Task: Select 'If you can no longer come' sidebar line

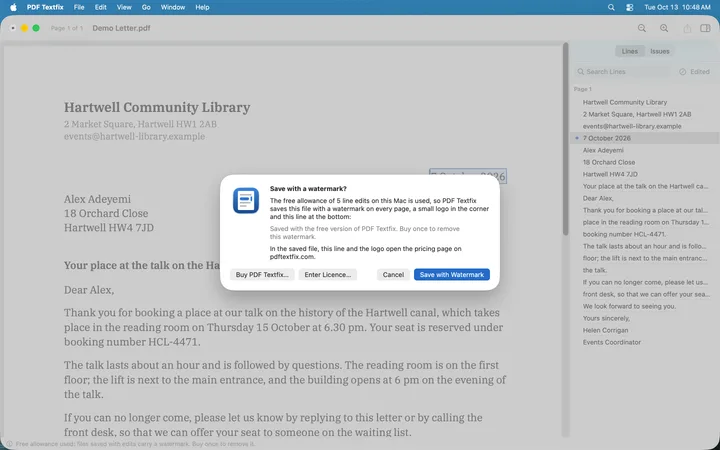Action: click(x=645, y=282)
